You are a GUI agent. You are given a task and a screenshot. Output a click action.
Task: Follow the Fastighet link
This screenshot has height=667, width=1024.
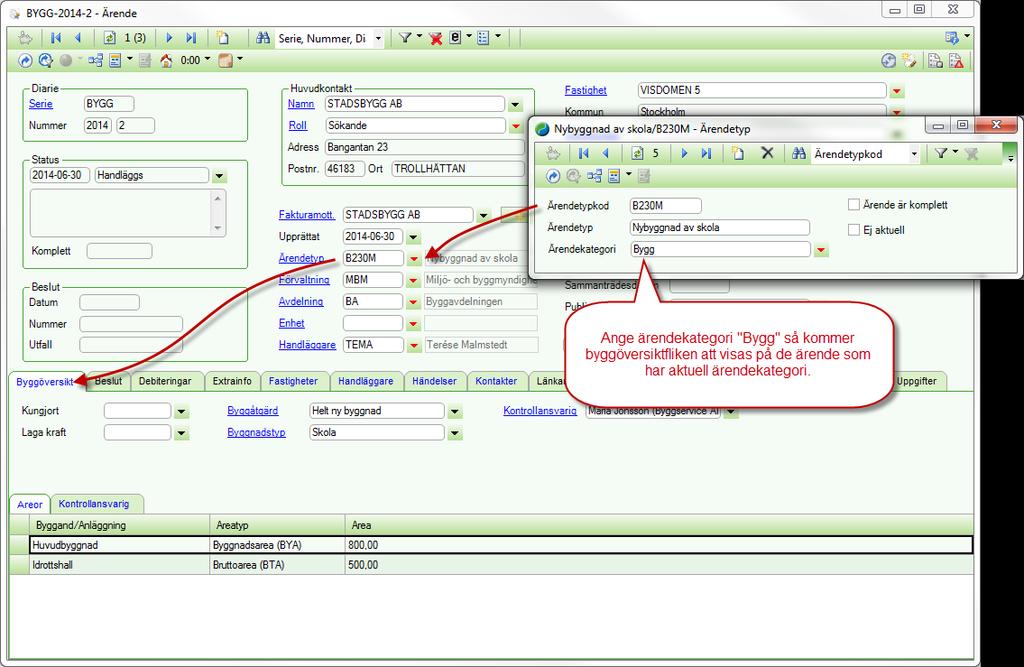pyautogui.click(x=586, y=90)
